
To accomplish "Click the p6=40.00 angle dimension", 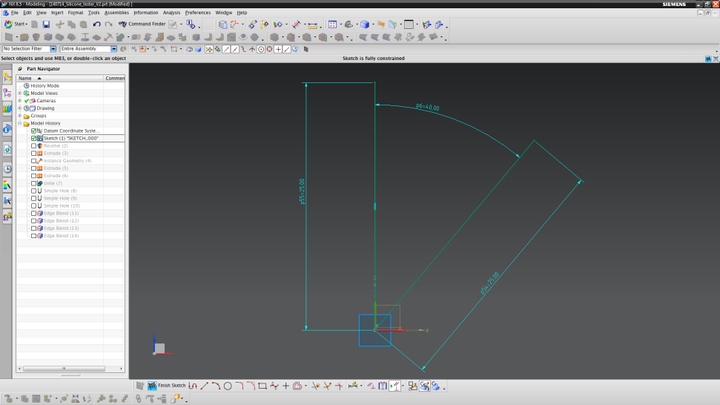I will (x=428, y=107).
